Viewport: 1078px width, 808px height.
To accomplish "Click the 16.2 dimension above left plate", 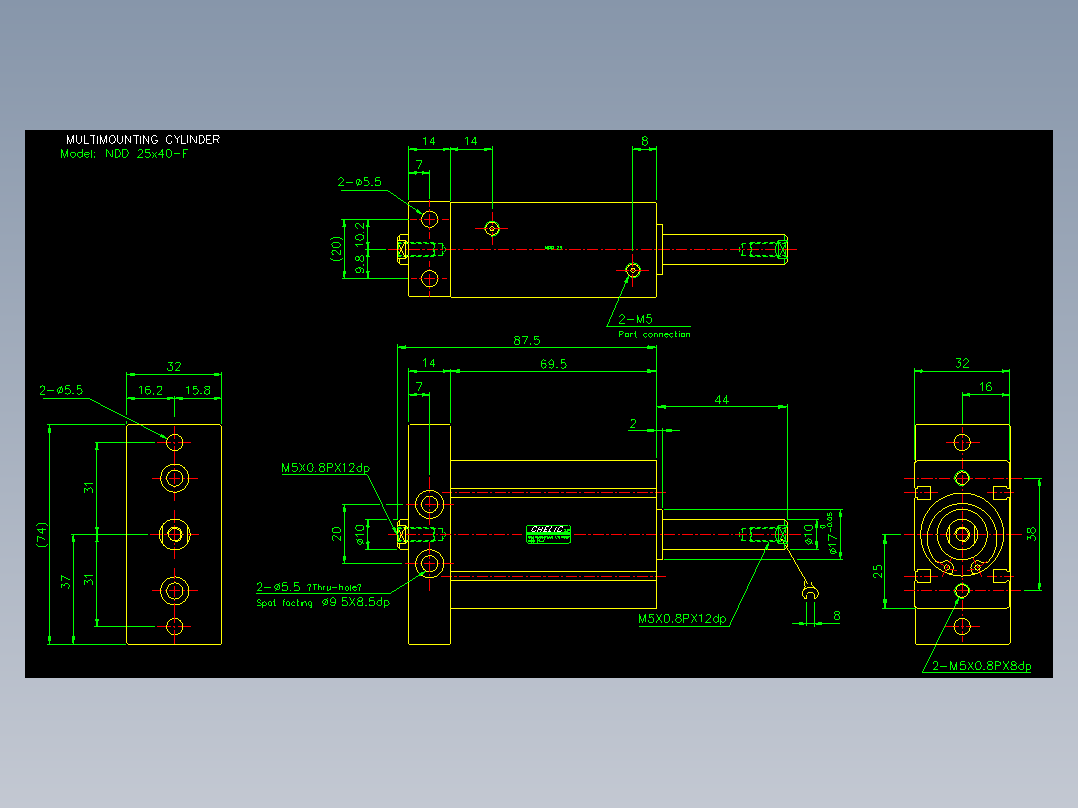I will point(150,391).
